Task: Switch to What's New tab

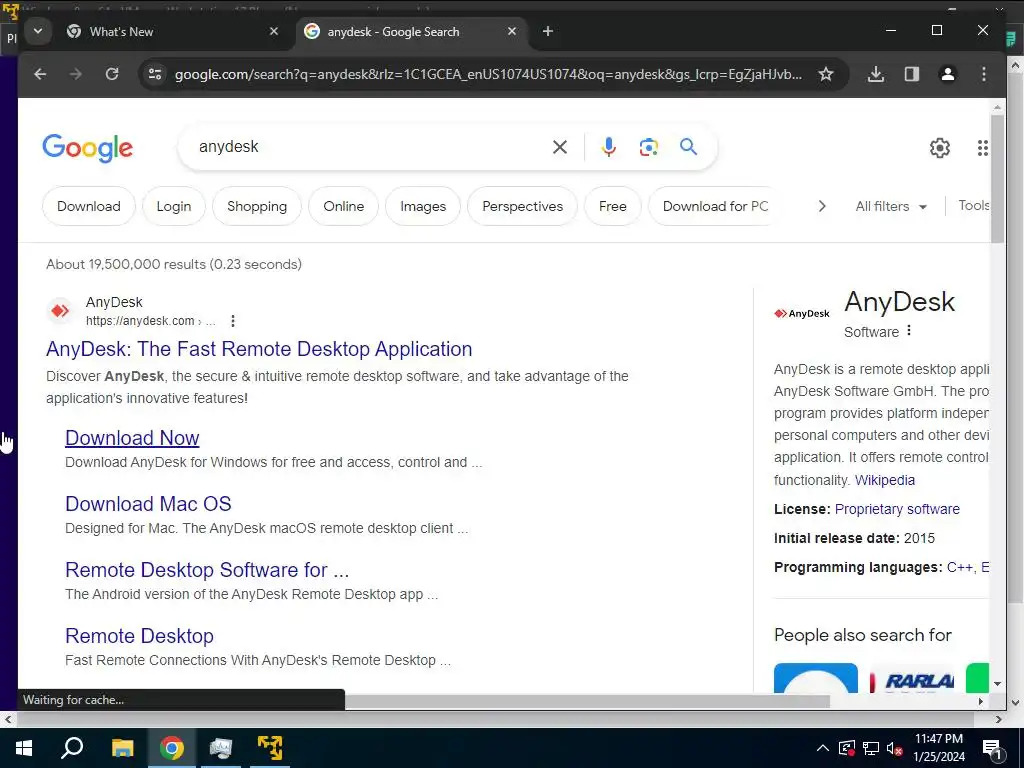Action: (174, 31)
